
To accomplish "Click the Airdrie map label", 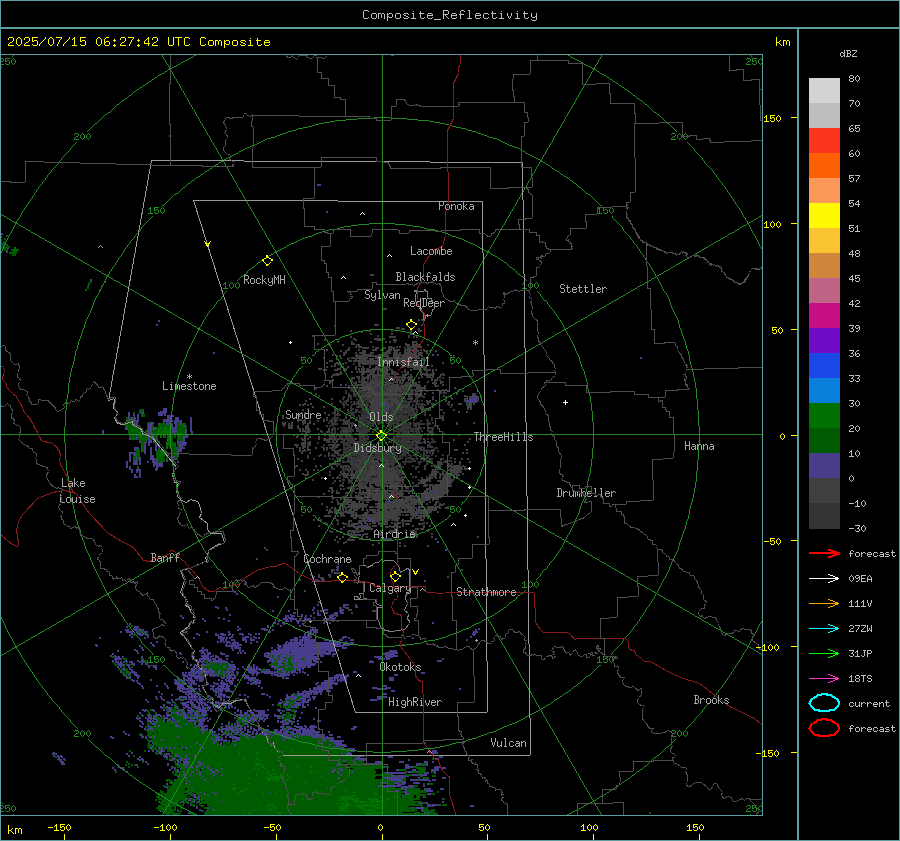I will [394, 534].
